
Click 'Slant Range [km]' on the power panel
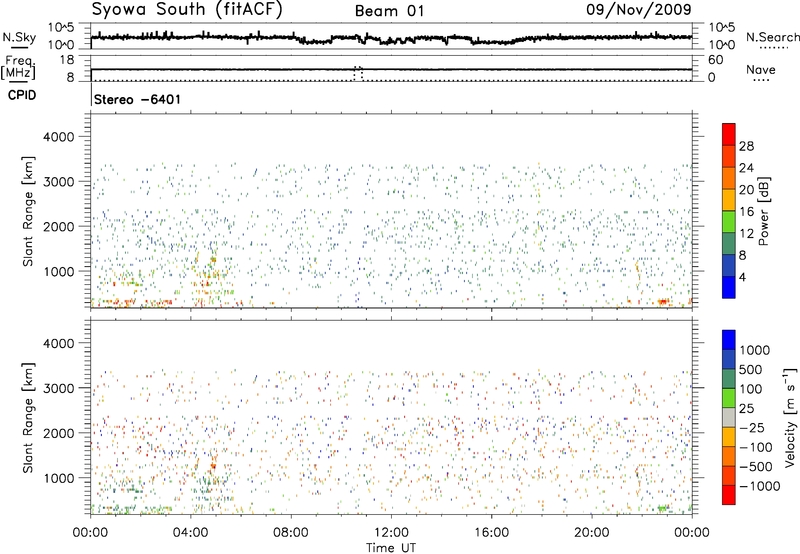28,211
